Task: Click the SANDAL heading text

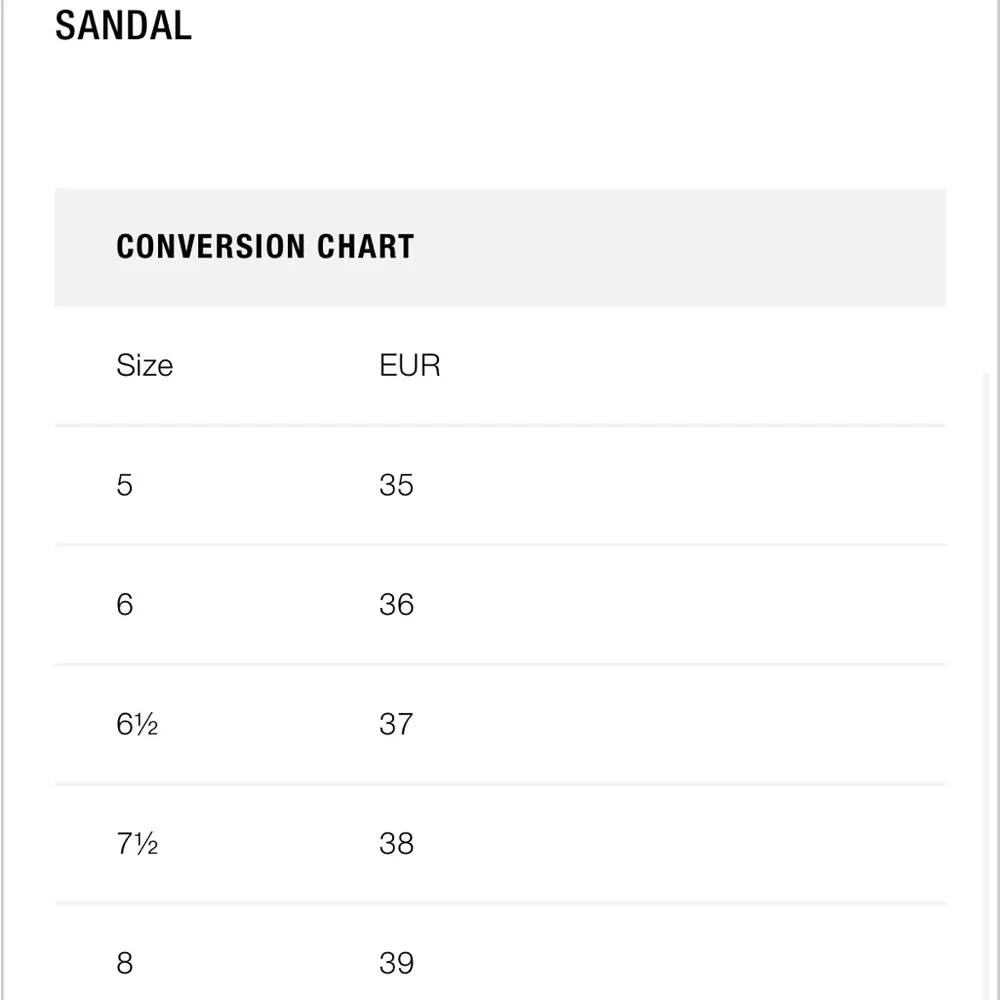Action: pos(123,26)
